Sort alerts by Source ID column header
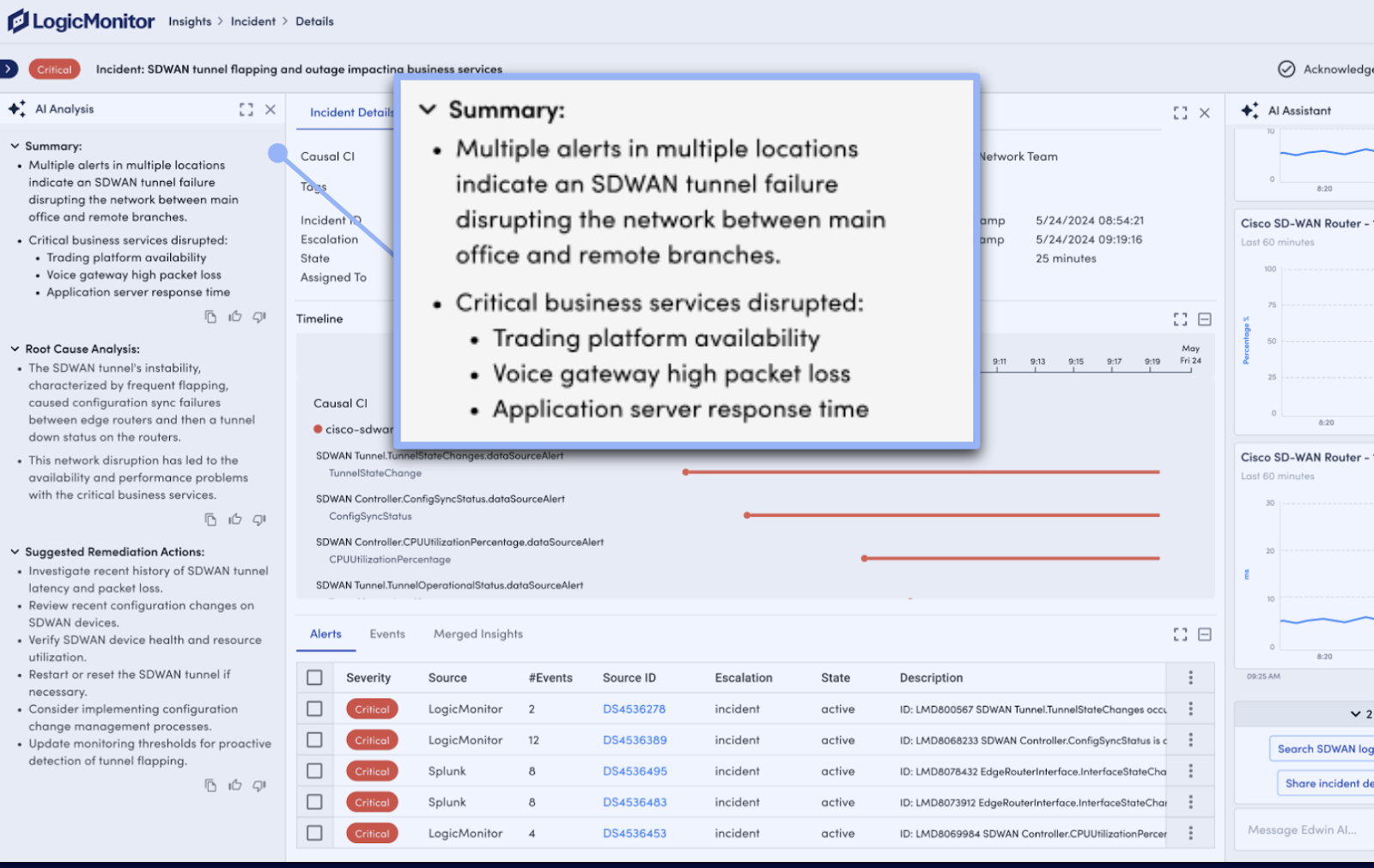This screenshot has height=868, width=1374. (x=629, y=677)
